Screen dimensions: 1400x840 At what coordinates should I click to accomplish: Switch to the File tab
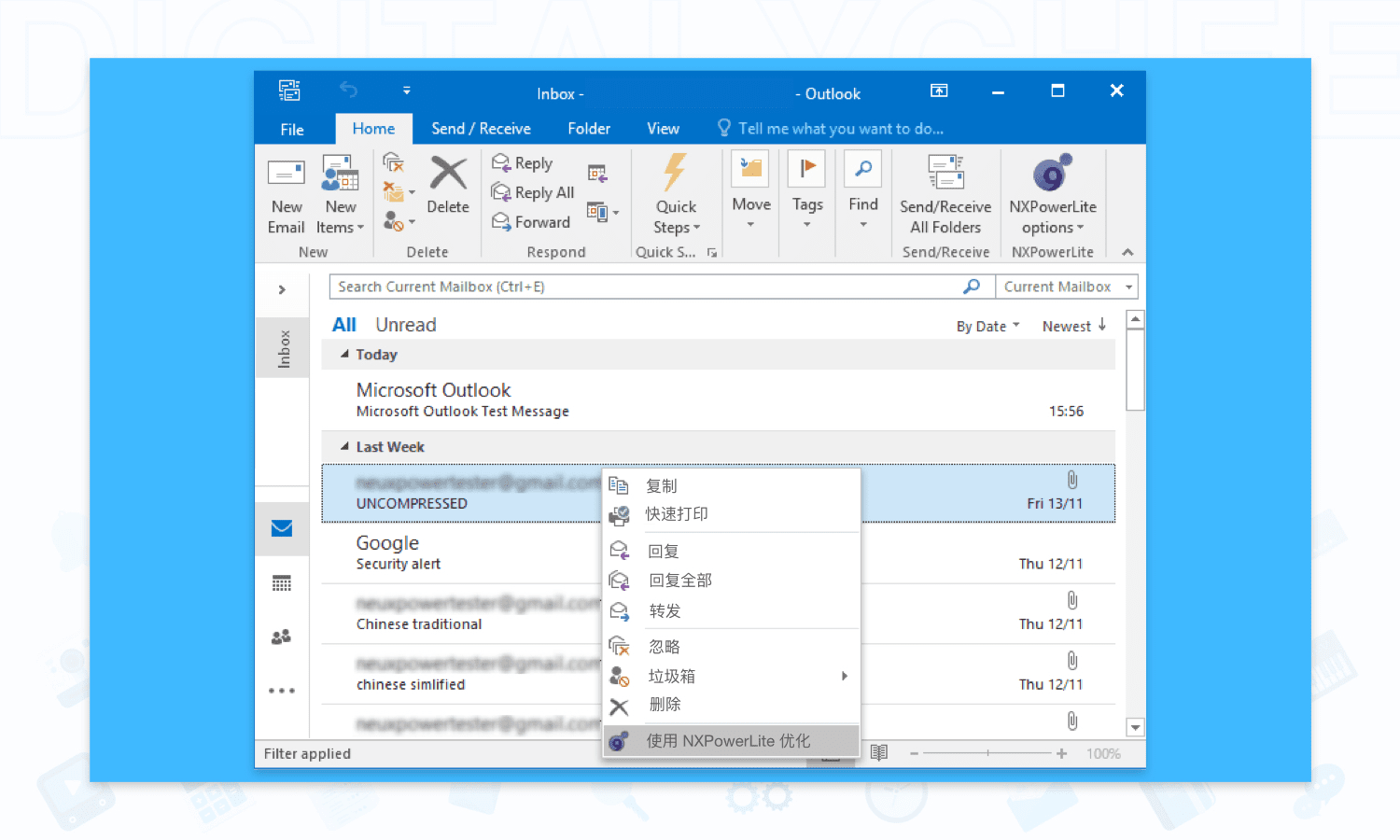click(292, 130)
